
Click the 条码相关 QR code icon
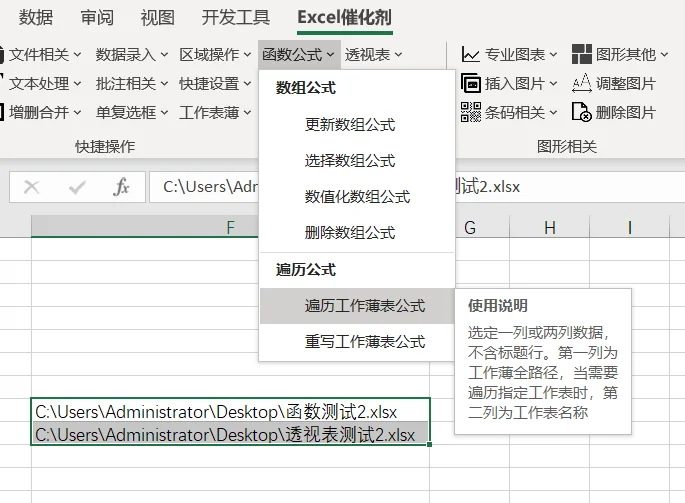point(471,112)
